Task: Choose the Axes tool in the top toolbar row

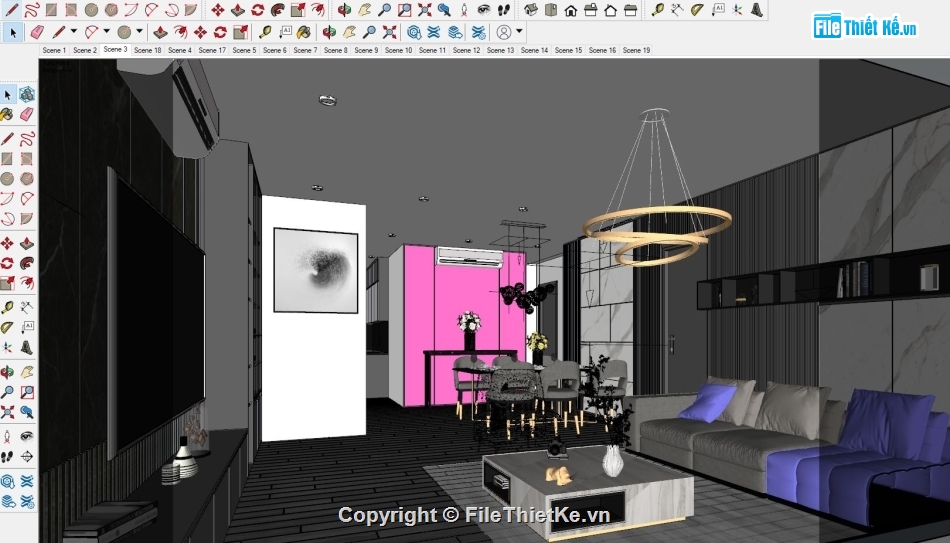Action: pyautogui.click(x=737, y=10)
